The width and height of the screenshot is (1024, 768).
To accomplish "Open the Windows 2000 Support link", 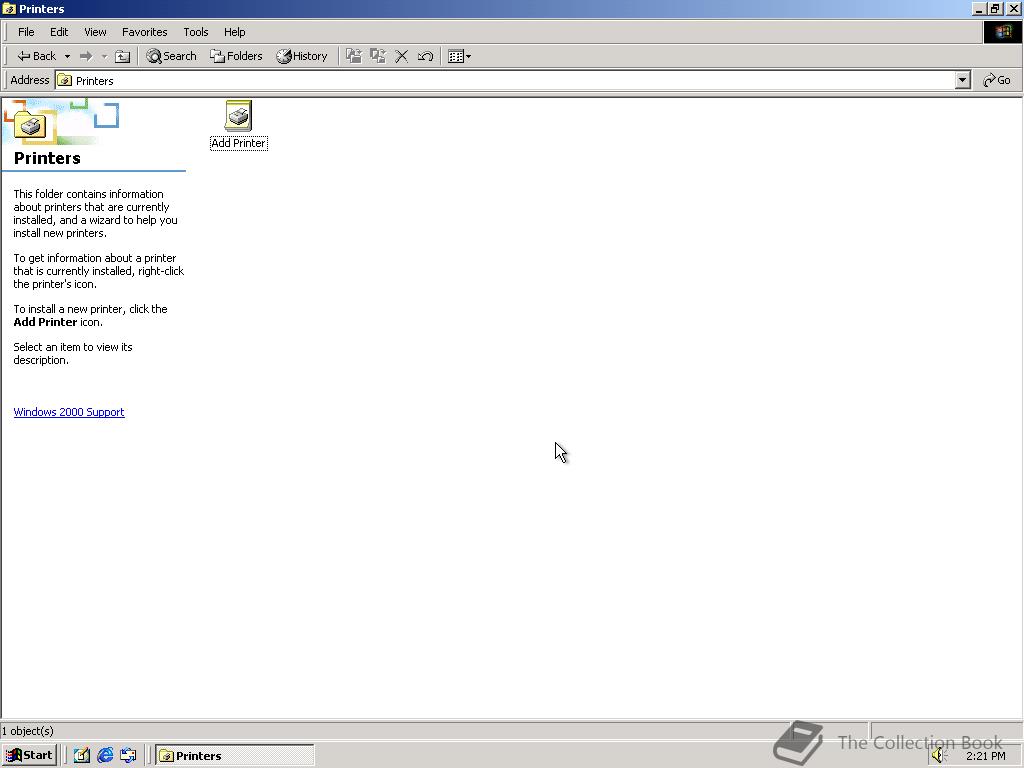I will click(69, 412).
